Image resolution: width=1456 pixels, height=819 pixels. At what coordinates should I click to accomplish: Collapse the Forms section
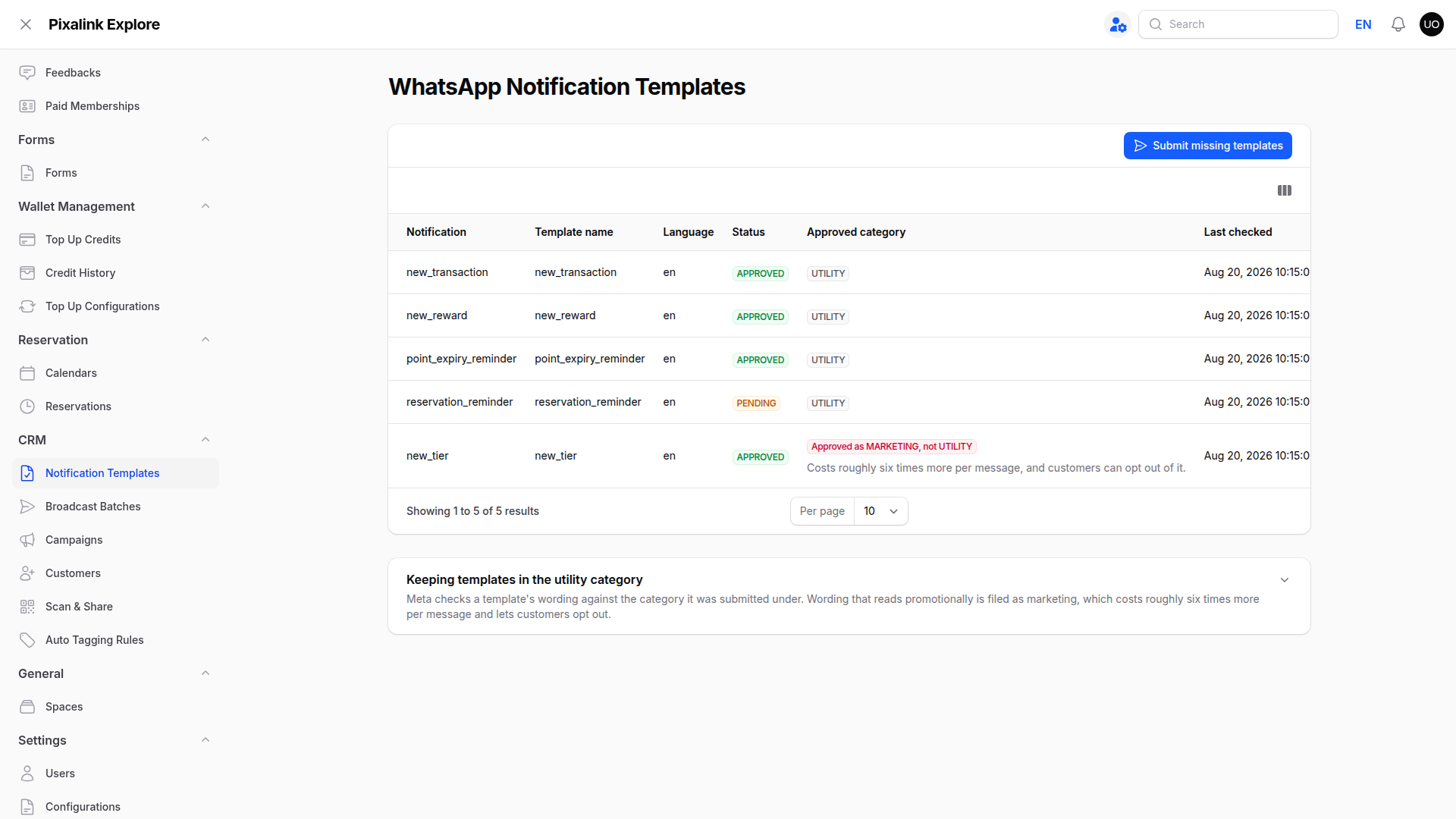[x=206, y=140]
